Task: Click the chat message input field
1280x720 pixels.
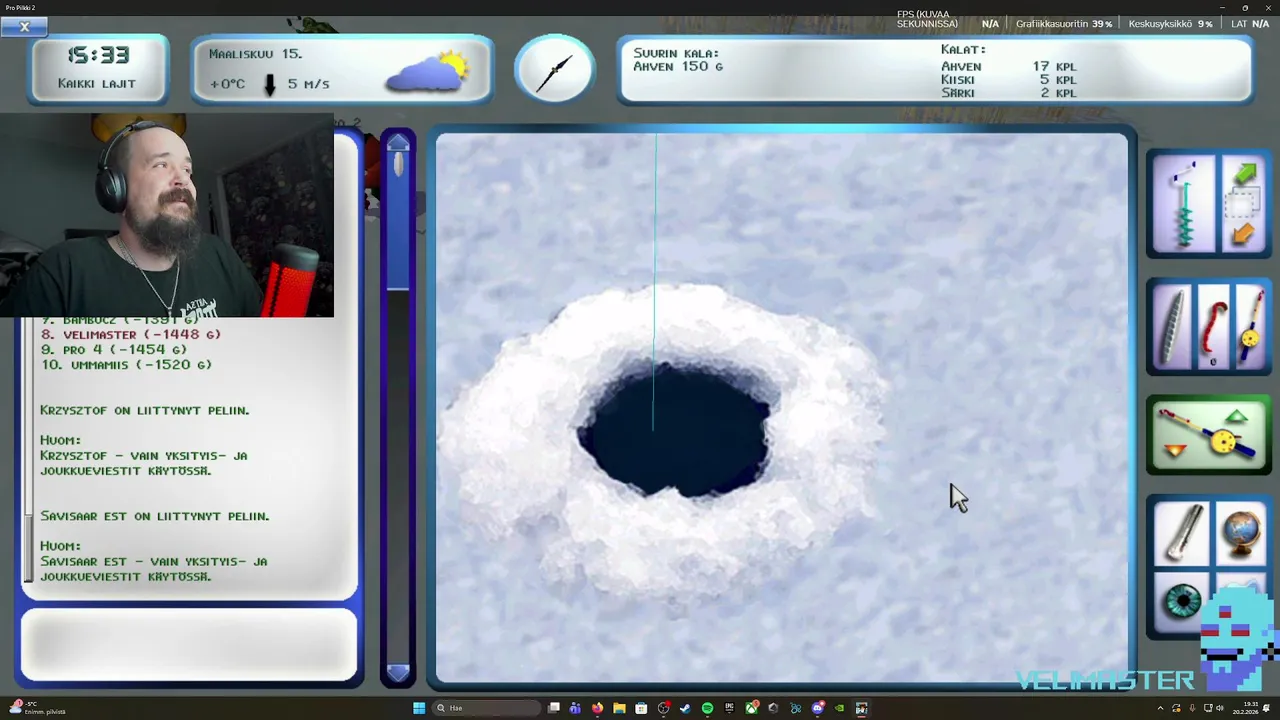Action: [189, 646]
